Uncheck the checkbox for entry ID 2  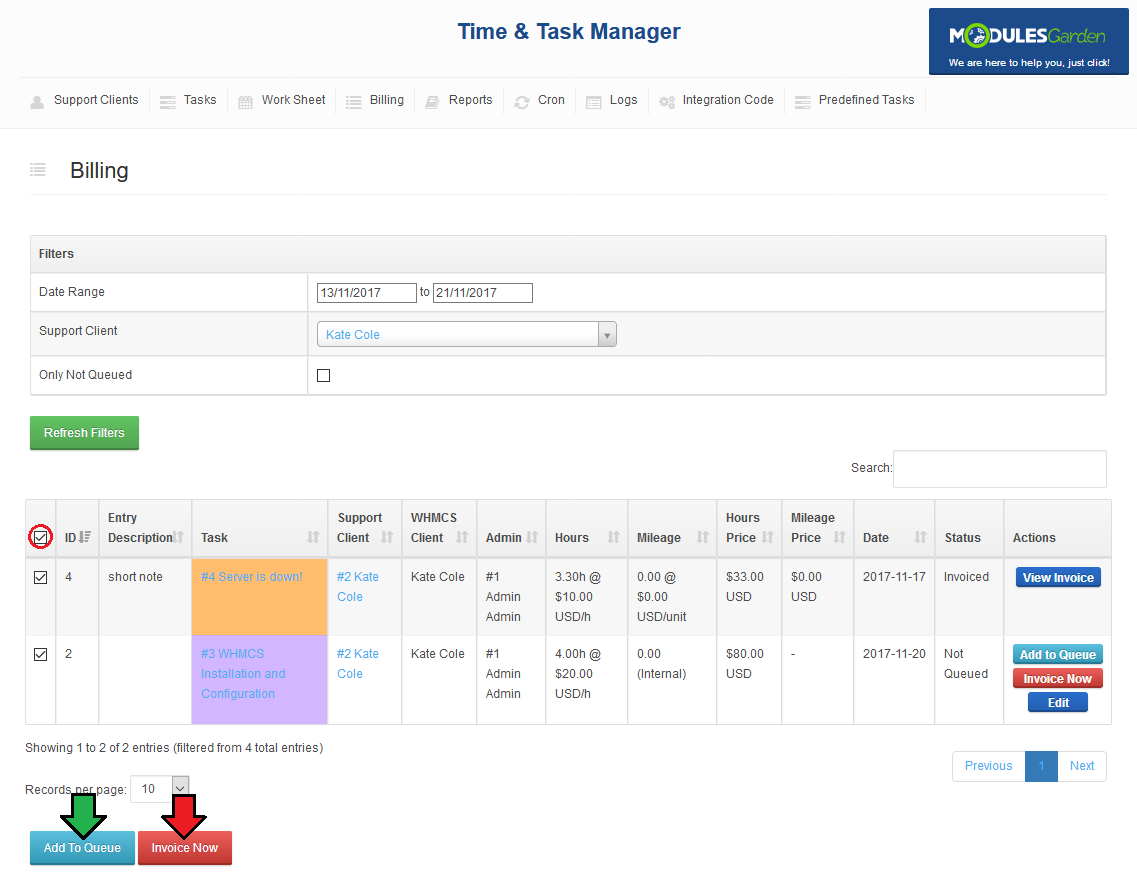pos(41,654)
